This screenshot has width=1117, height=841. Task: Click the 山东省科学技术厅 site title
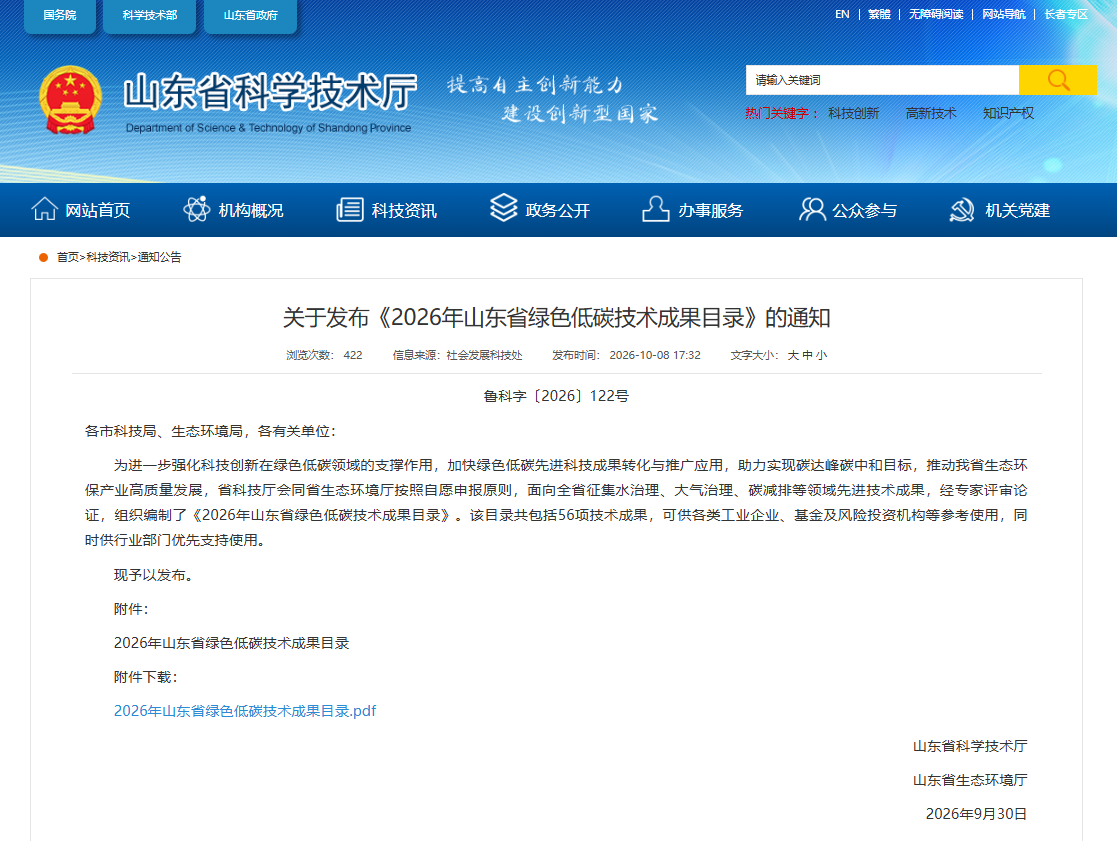(x=269, y=92)
